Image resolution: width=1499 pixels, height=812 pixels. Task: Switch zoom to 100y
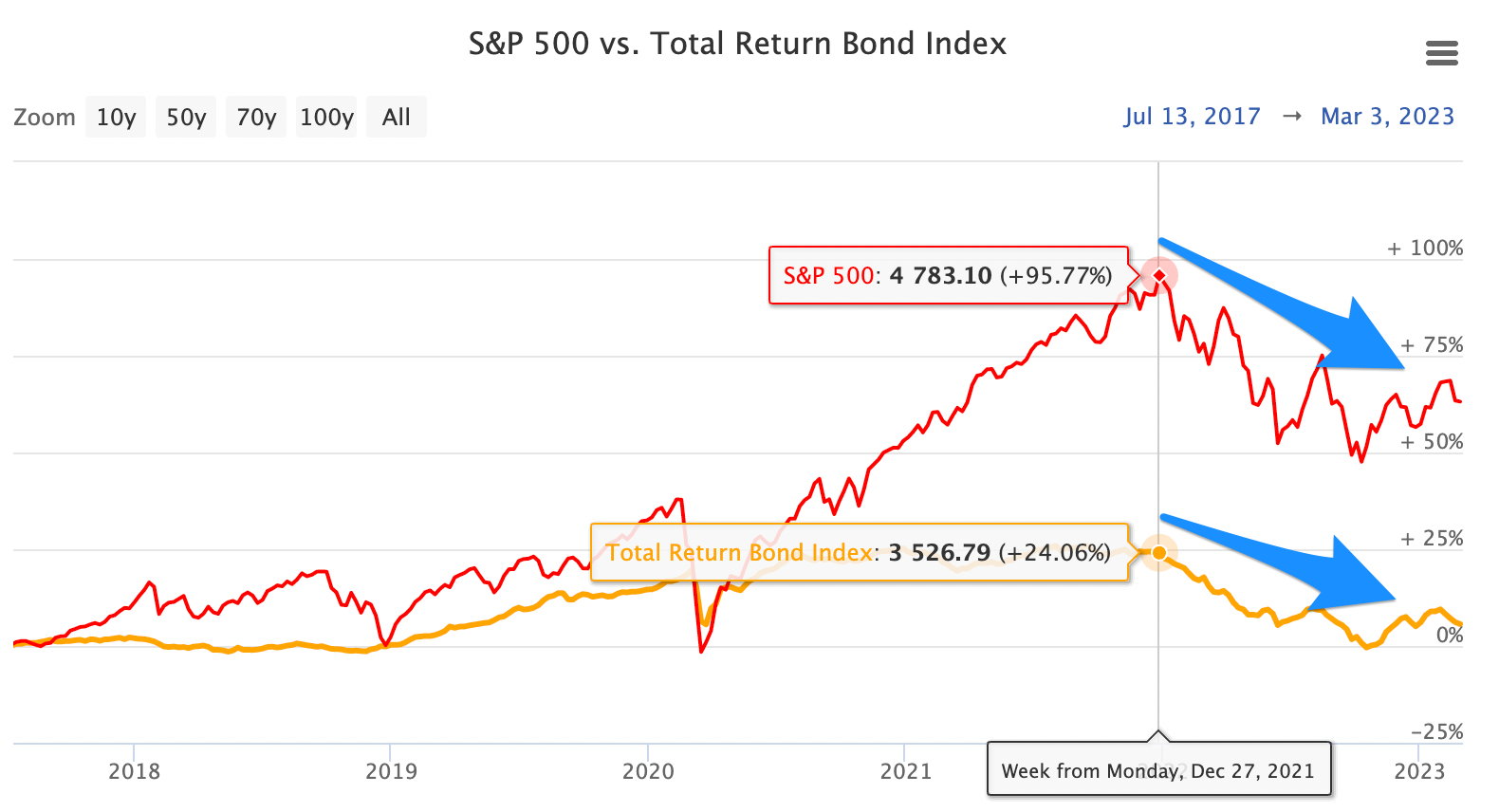(326, 117)
